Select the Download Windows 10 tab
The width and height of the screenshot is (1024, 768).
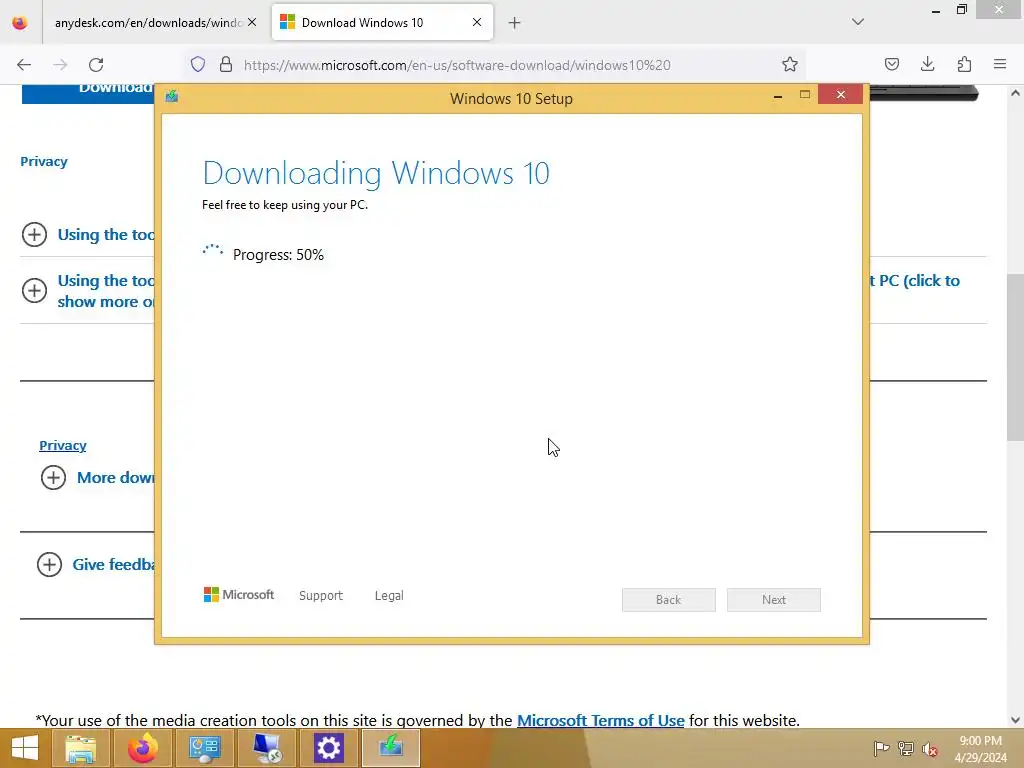tap(382, 23)
